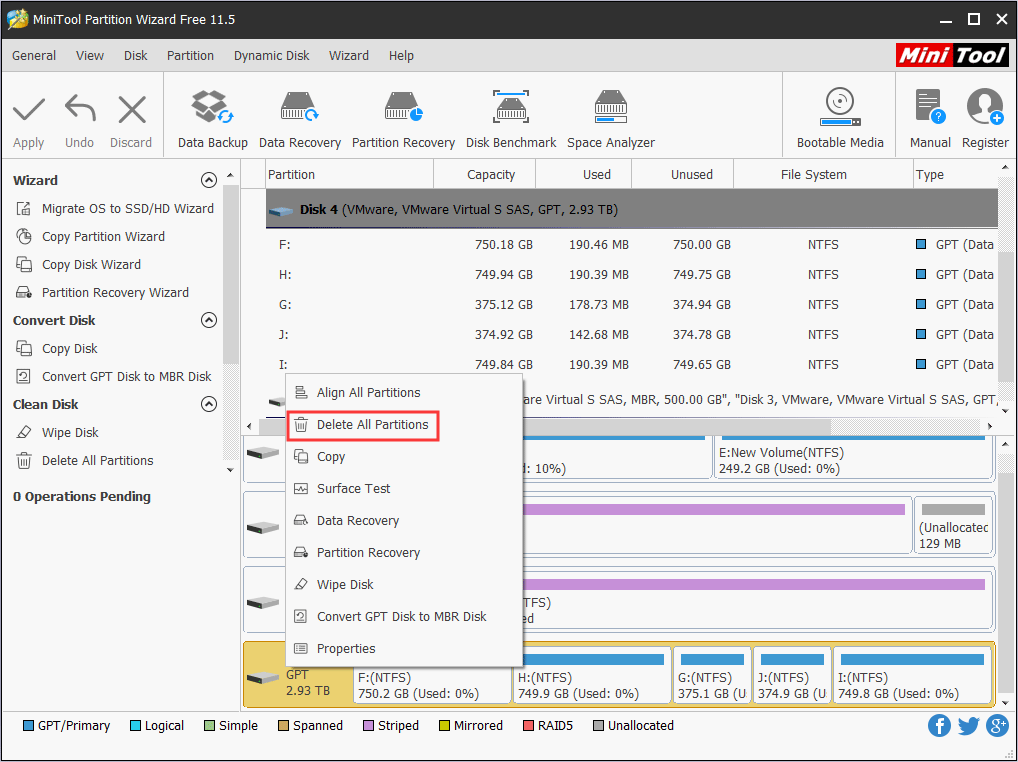1018x762 pixels.
Task: Collapse the Wizard section
Action: pos(208,180)
